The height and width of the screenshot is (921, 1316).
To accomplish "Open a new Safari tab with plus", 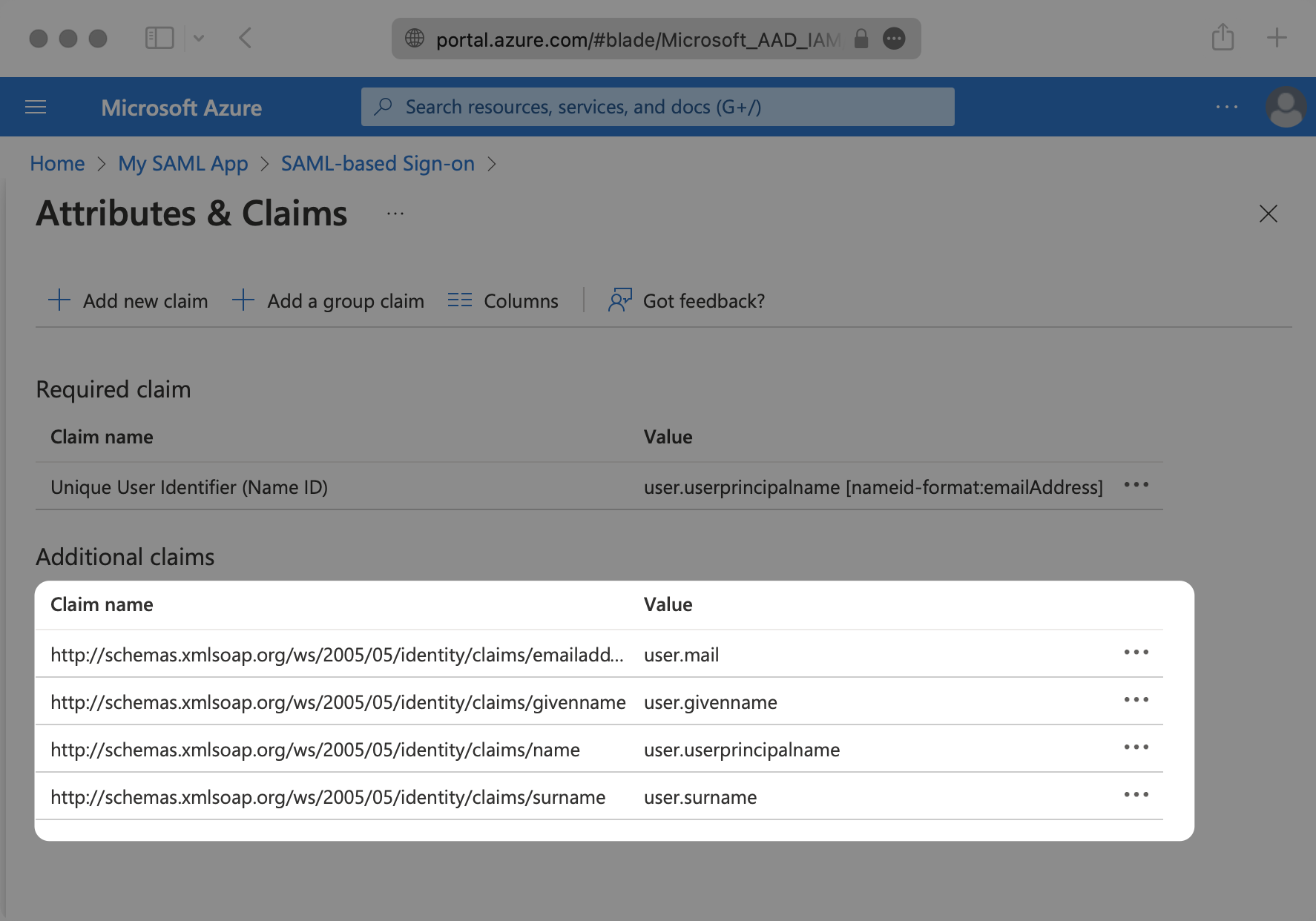I will (x=1277, y=38).
